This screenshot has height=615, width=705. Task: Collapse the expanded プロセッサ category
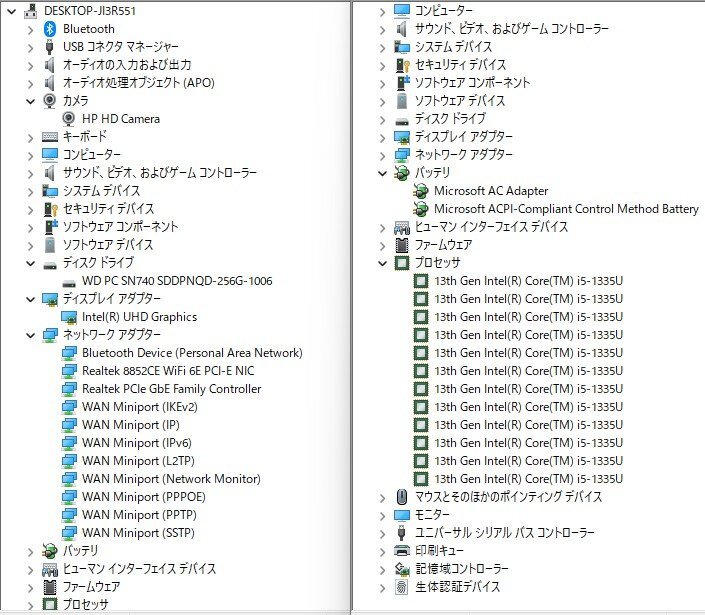(x=382, y=263)
